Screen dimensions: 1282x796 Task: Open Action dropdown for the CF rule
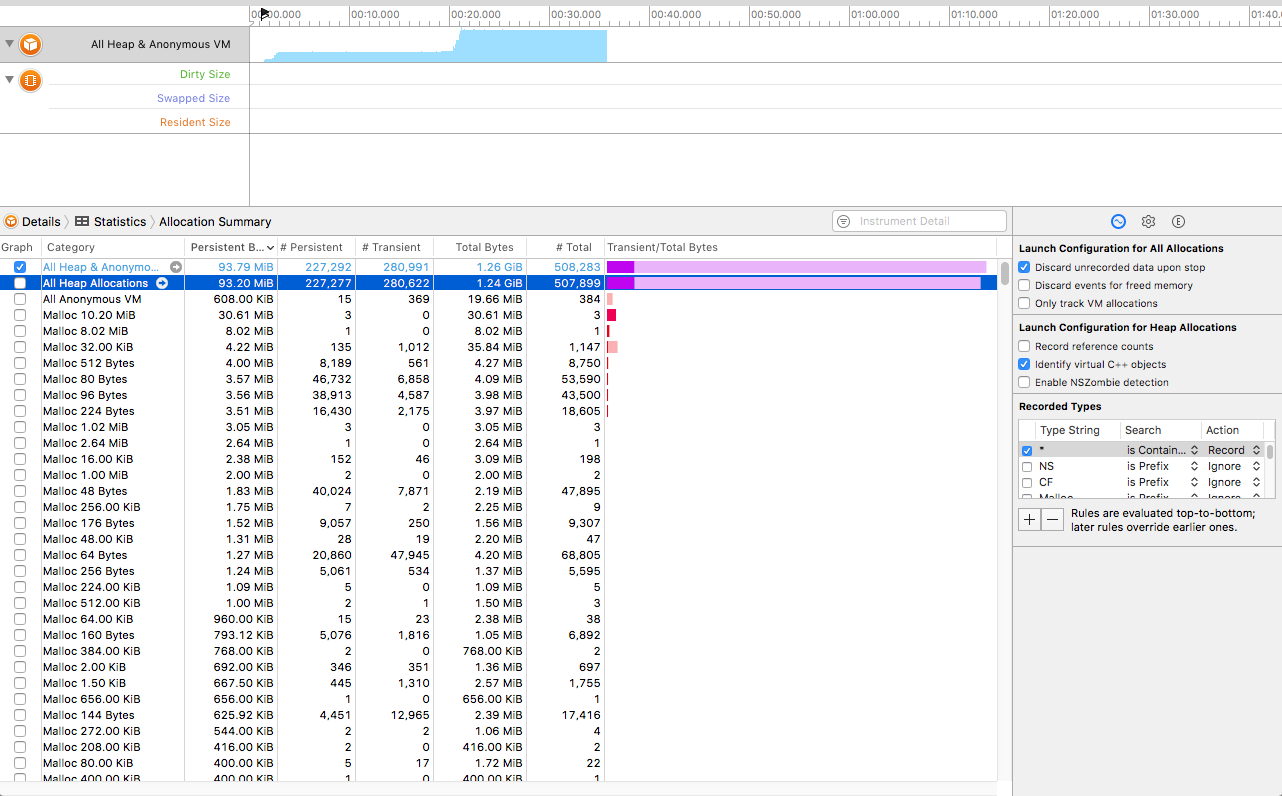[1233, 482]
